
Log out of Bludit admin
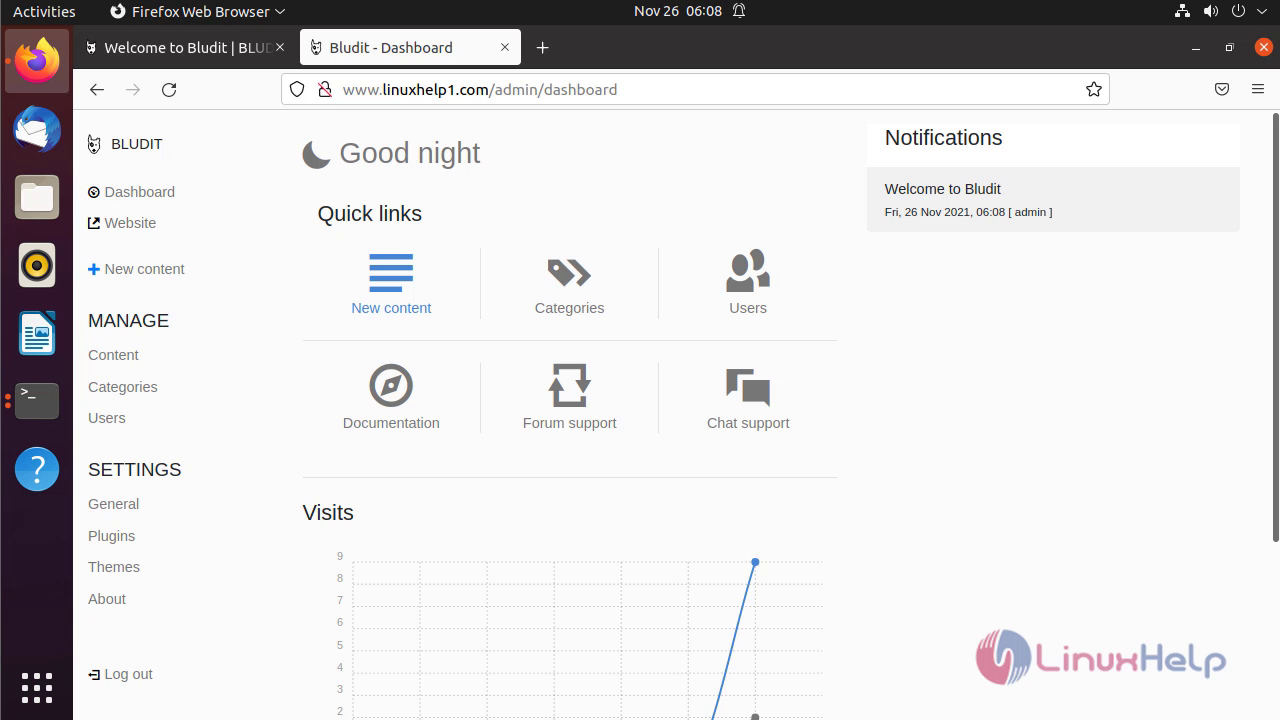[x=120, y=674]
